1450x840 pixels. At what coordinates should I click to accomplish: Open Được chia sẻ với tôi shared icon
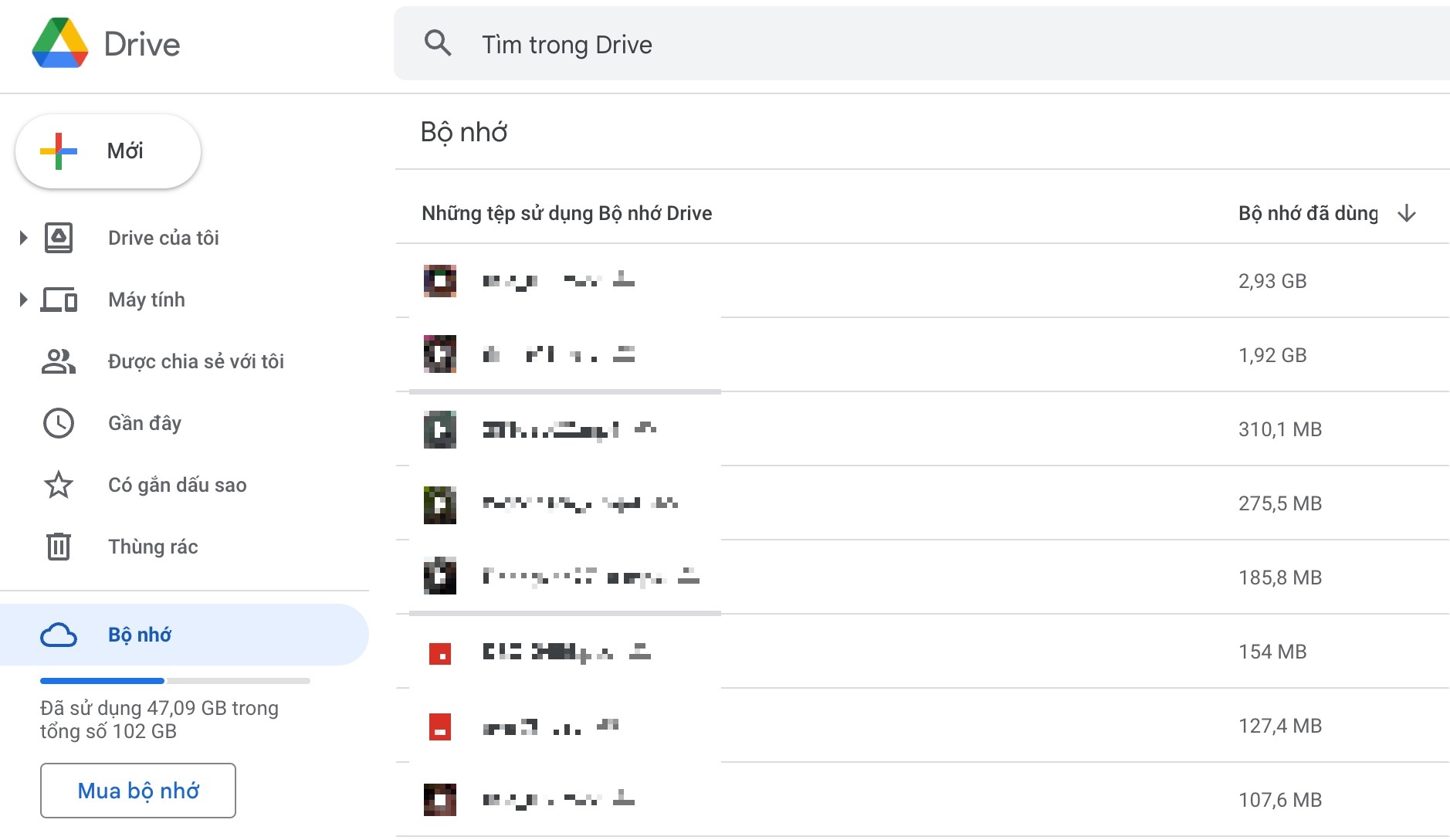coord(58,361)
